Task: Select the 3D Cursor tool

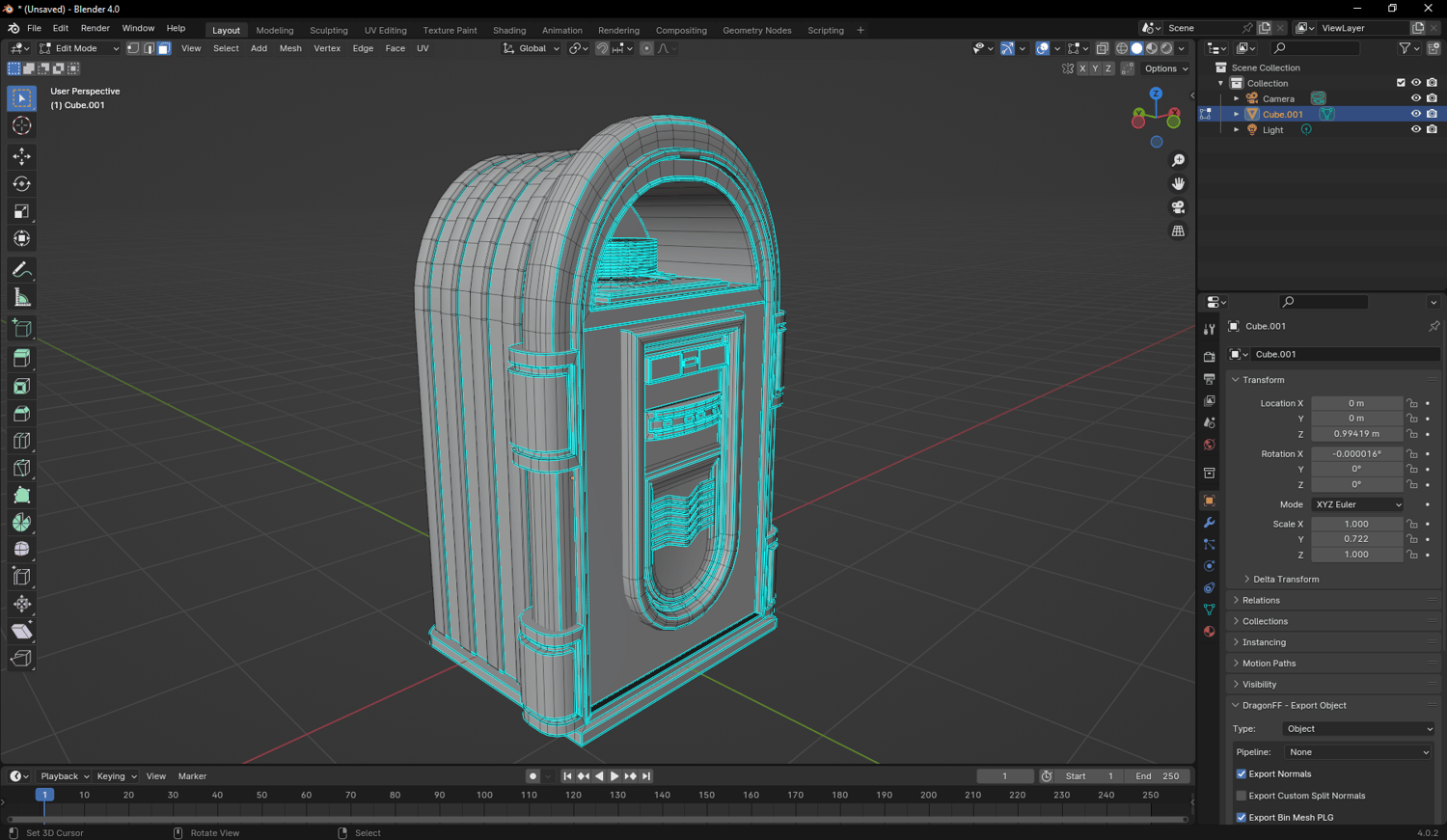Action: point(21,126)
